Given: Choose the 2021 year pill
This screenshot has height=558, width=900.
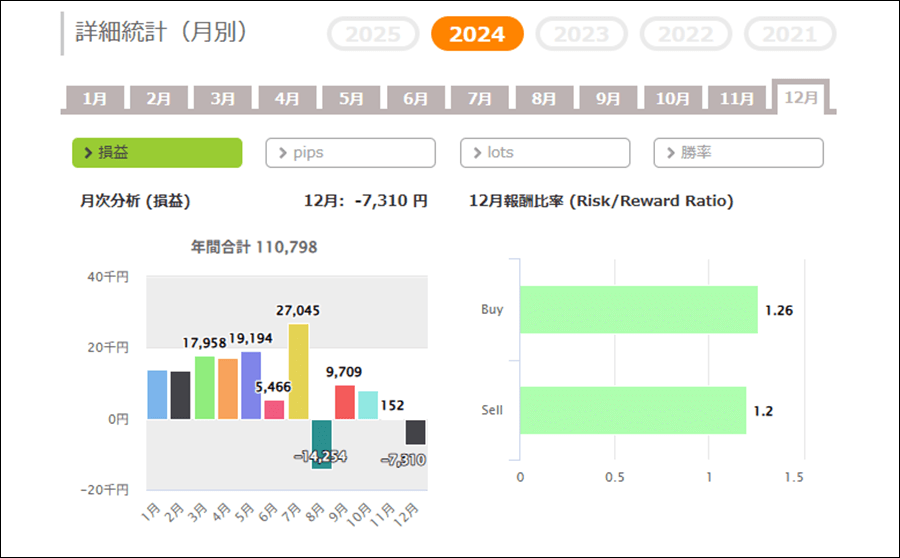Looking at the screenshot, I should pyautogui.click(x=790, y=34).
